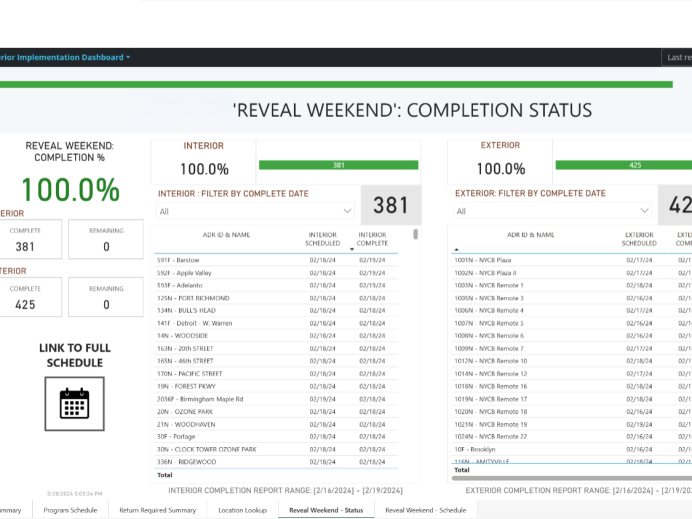The height and width of the screenshot is (519, 692).
Task: Click interior table vertical scrollbar
Action: [x=415, y=236]
